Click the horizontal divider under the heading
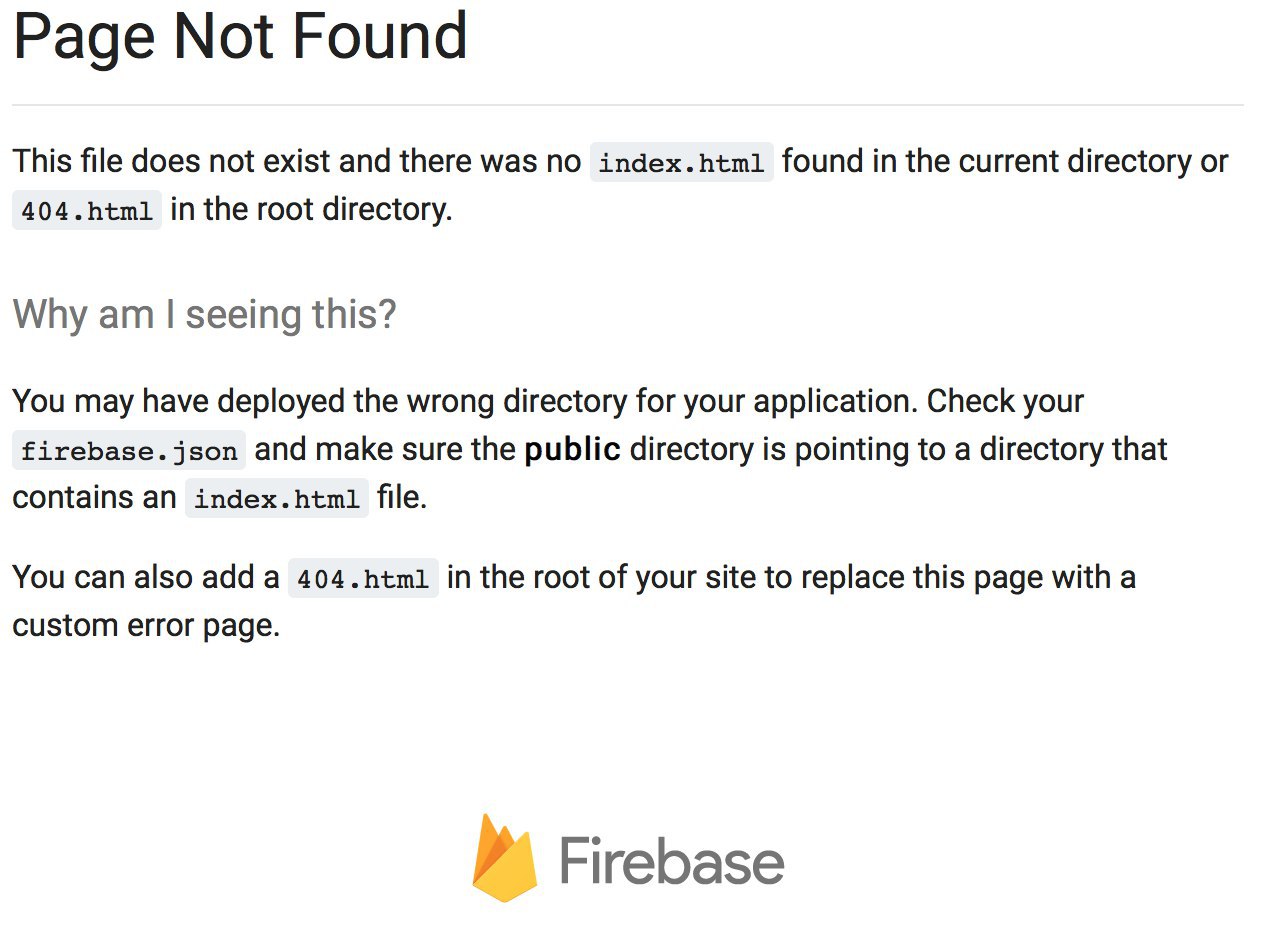This screenshot has height=944, width=1264. (628, 105)
